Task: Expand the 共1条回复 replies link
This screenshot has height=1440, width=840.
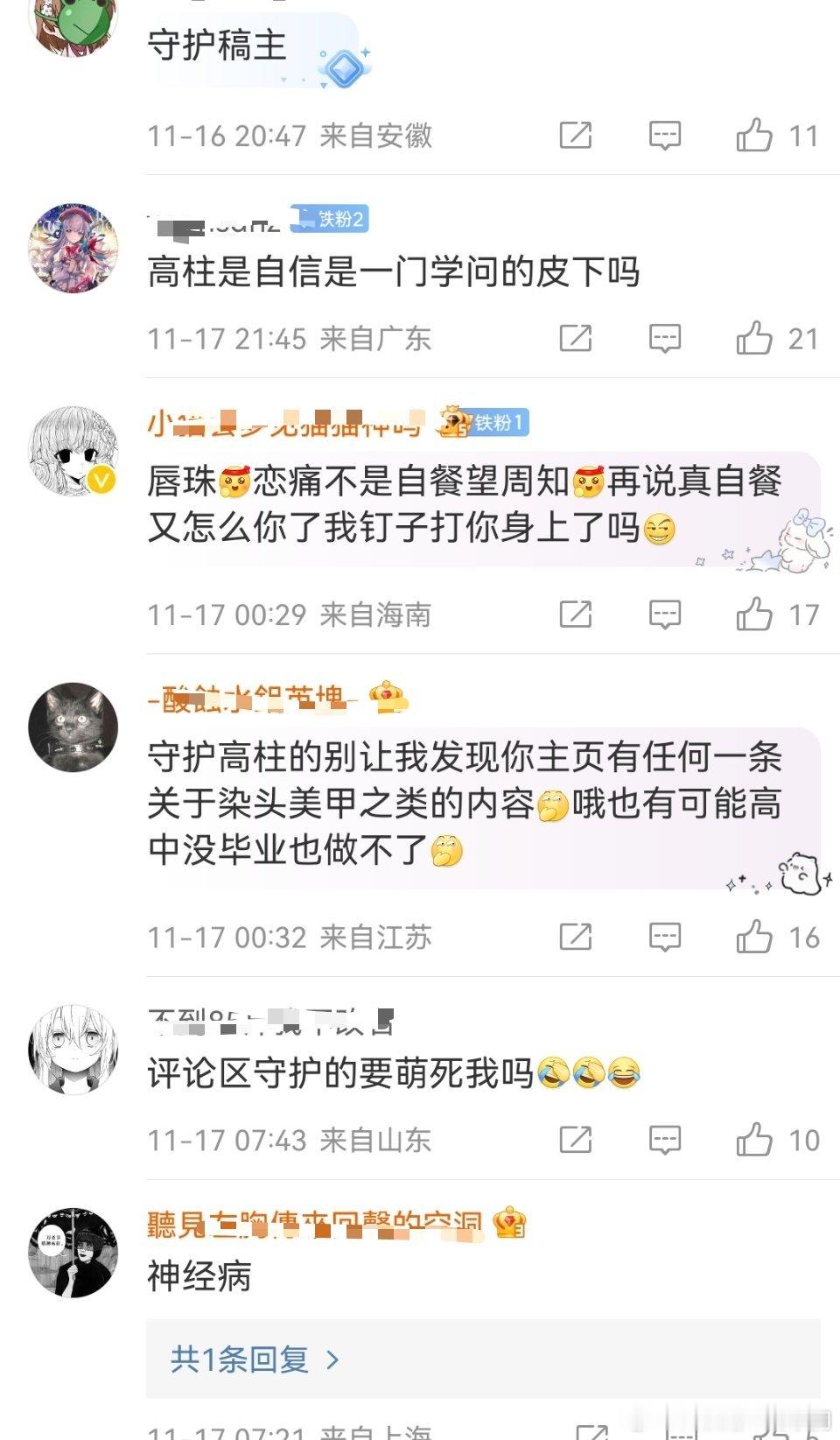Action: (x=255, y=1359)
